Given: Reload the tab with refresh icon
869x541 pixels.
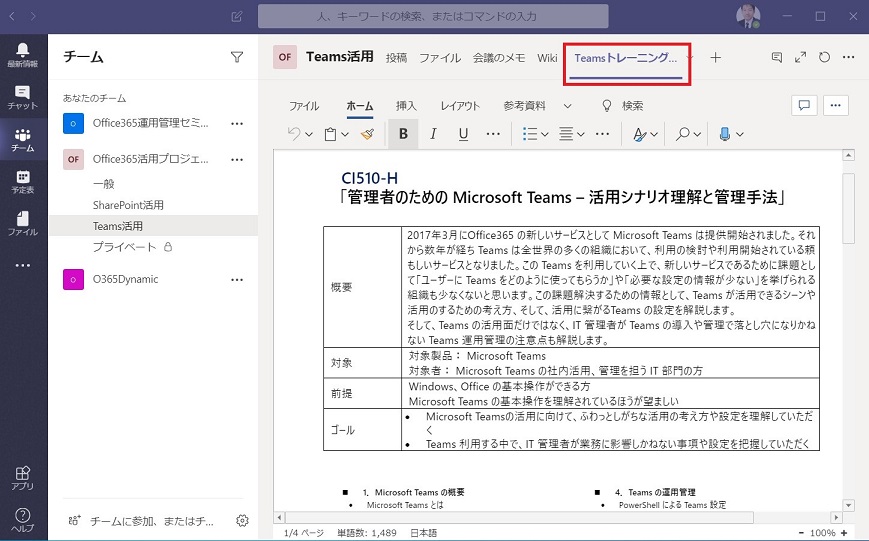Looking at the screenshot, I should 824,57.
